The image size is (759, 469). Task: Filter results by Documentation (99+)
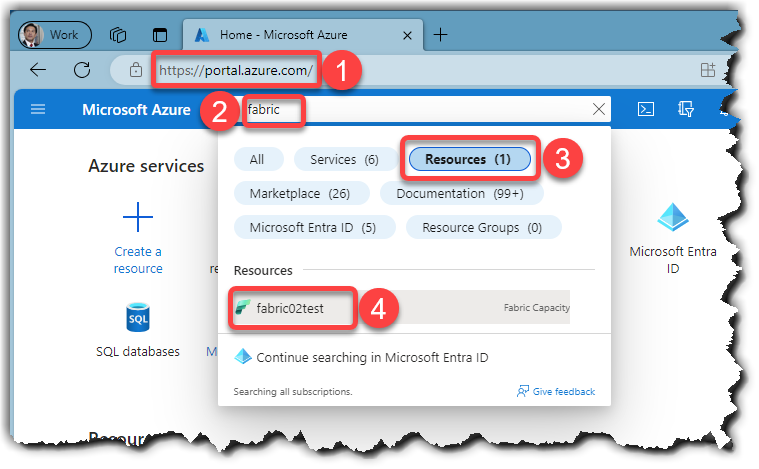[460, 194]
